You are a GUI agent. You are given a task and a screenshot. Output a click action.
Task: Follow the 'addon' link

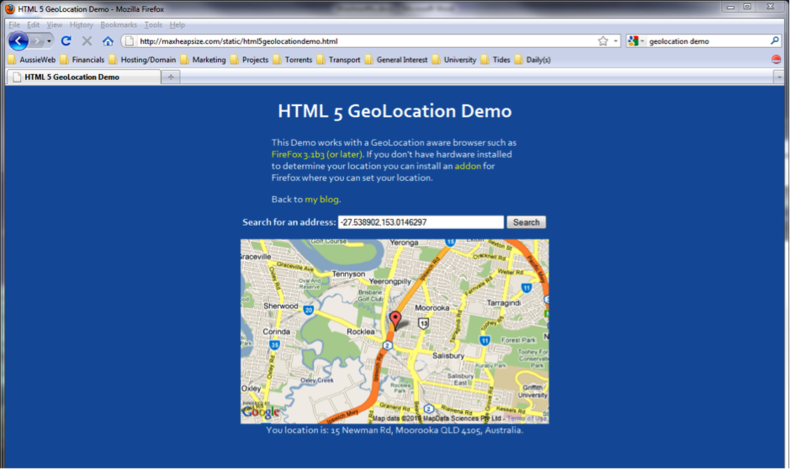(x=468, y=166)
